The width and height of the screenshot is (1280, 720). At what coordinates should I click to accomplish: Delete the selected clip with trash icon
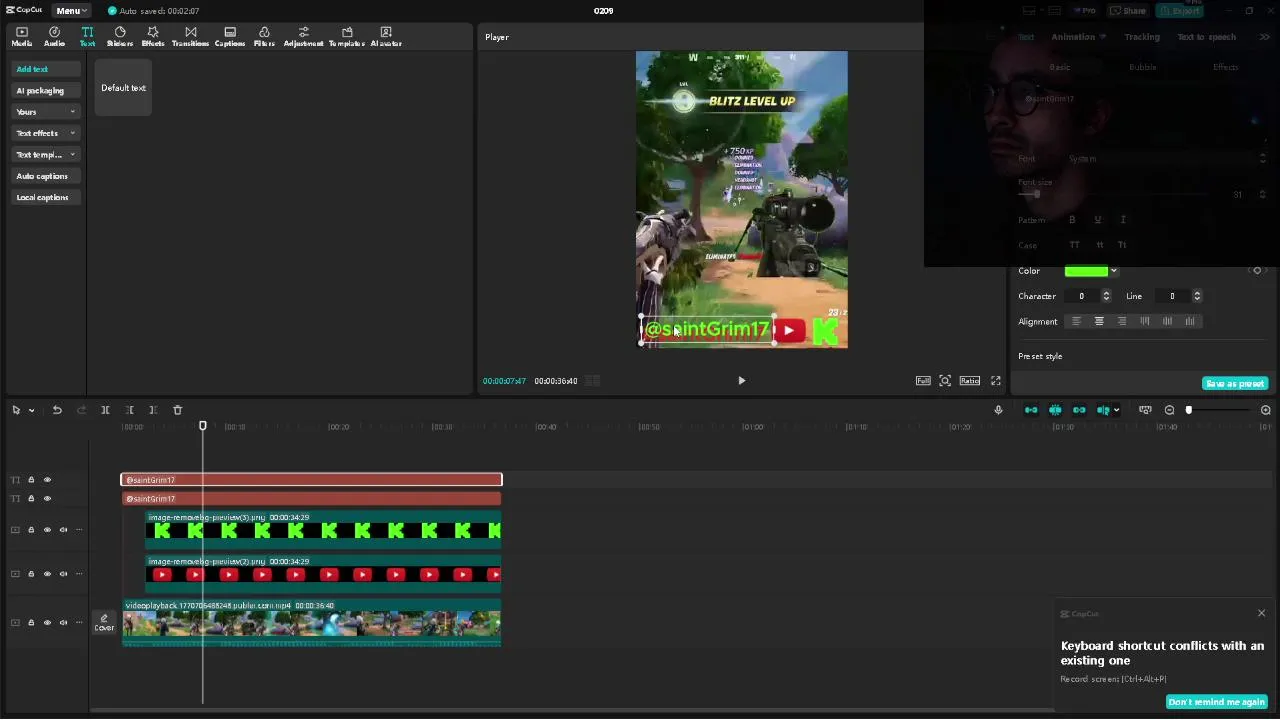[x=178, y=410]
